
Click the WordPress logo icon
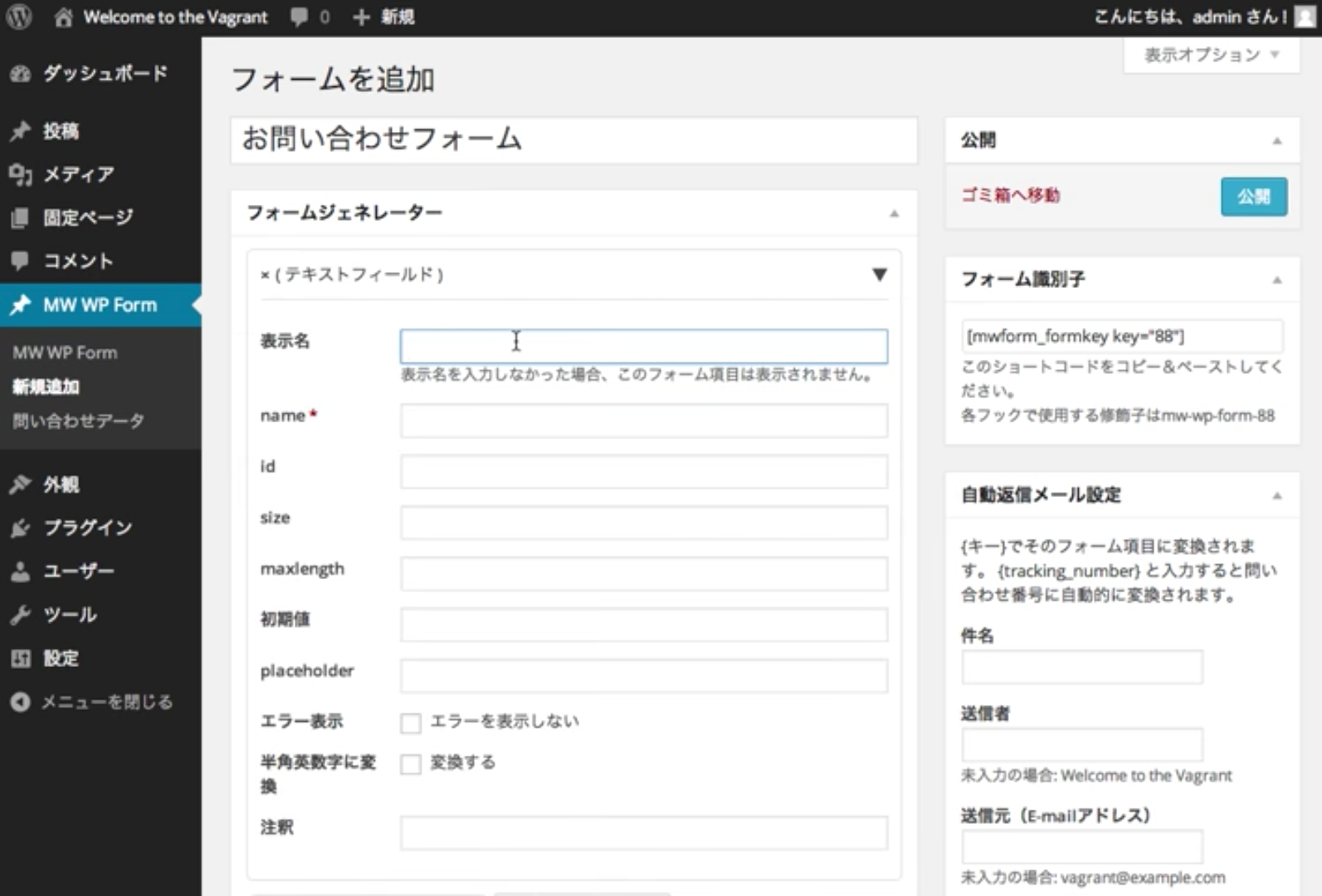(18, 17)
